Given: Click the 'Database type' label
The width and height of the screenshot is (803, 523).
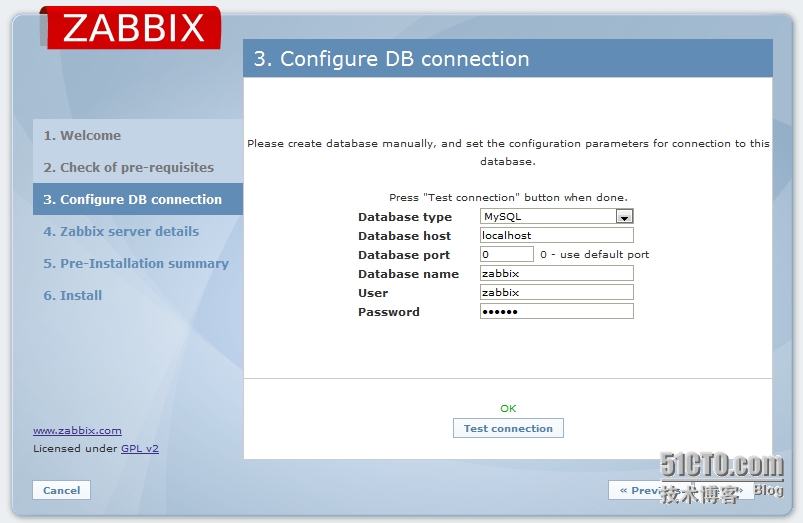Looking at the screenshot, I should [x=405, y=217].
